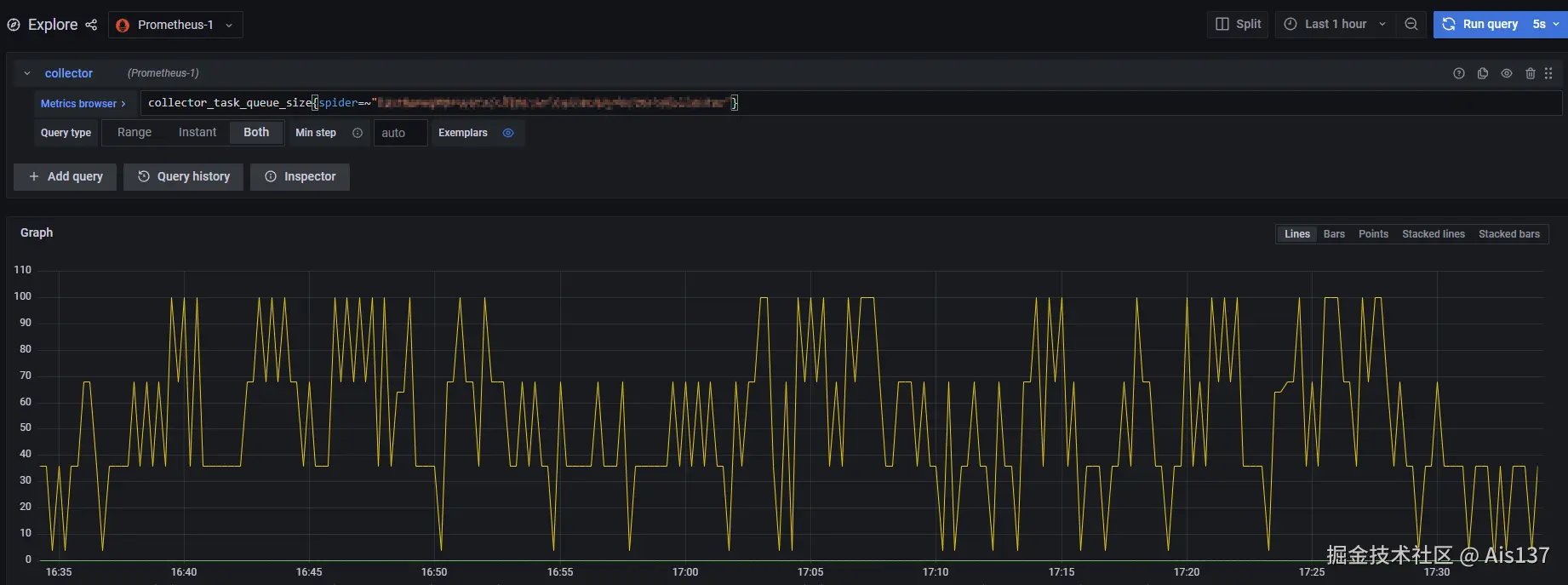Select Instant query type
1568x585 pixels.
click(197, 132)
